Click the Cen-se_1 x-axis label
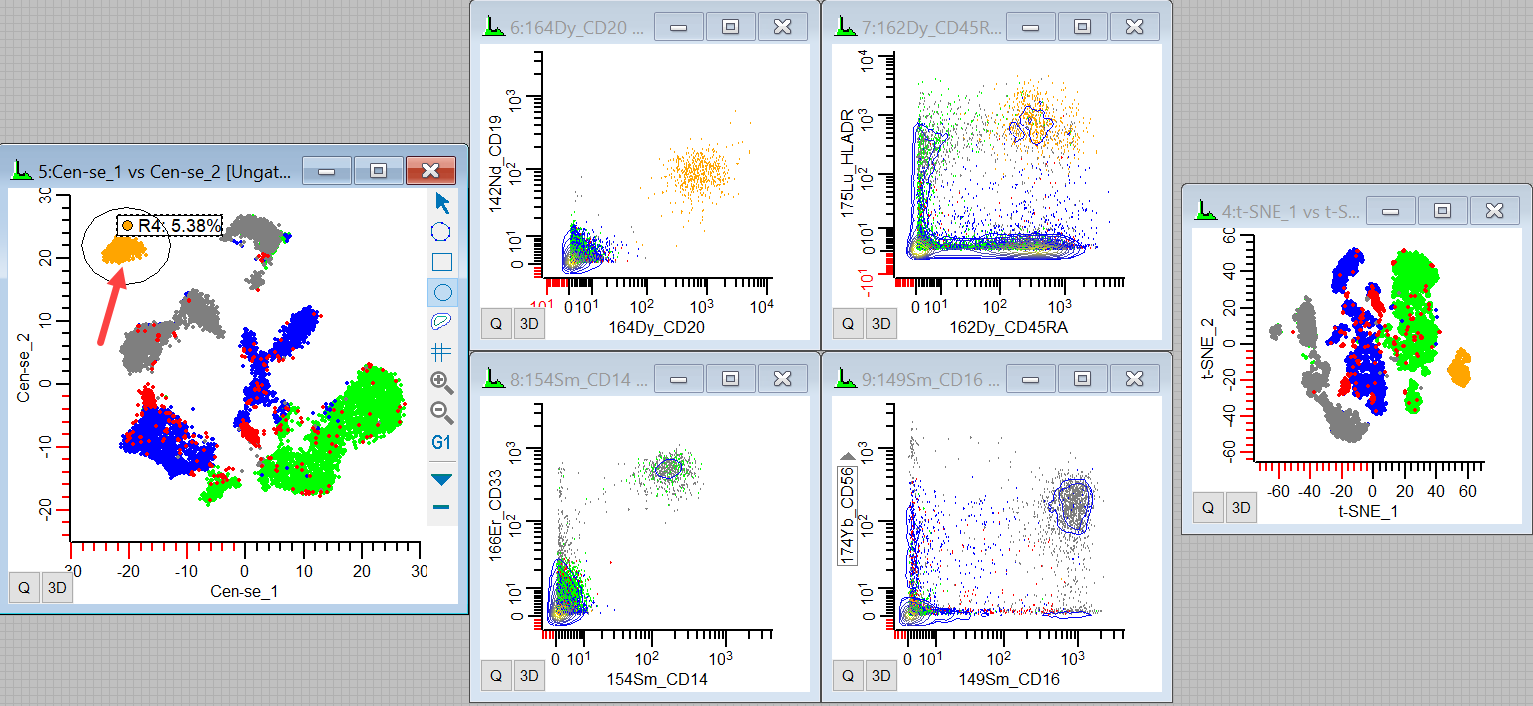Viewport: 1533px width, 706px height. [x=244, y=592]
